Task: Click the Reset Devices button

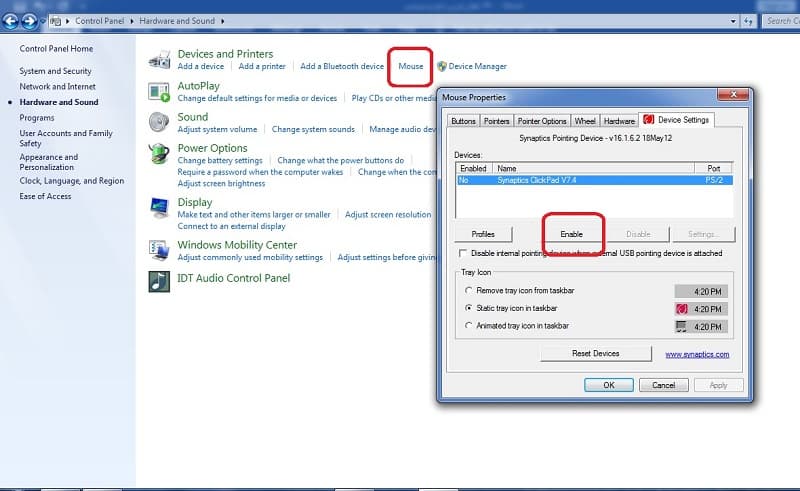Action: coord(595,353)
